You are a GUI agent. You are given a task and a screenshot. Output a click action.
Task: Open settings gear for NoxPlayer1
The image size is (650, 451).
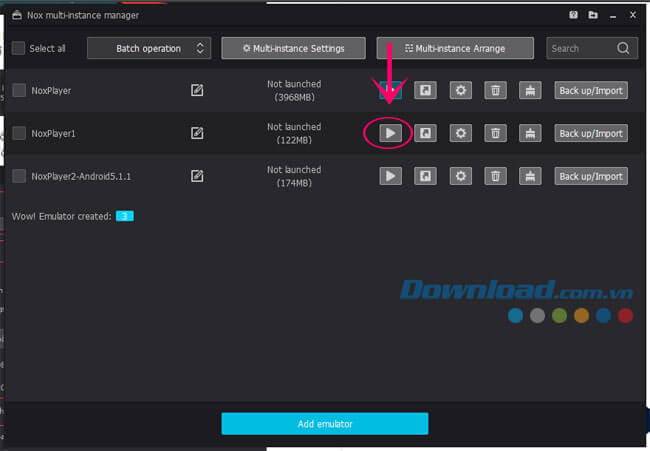pyautogui.click(x=461, y=133)
